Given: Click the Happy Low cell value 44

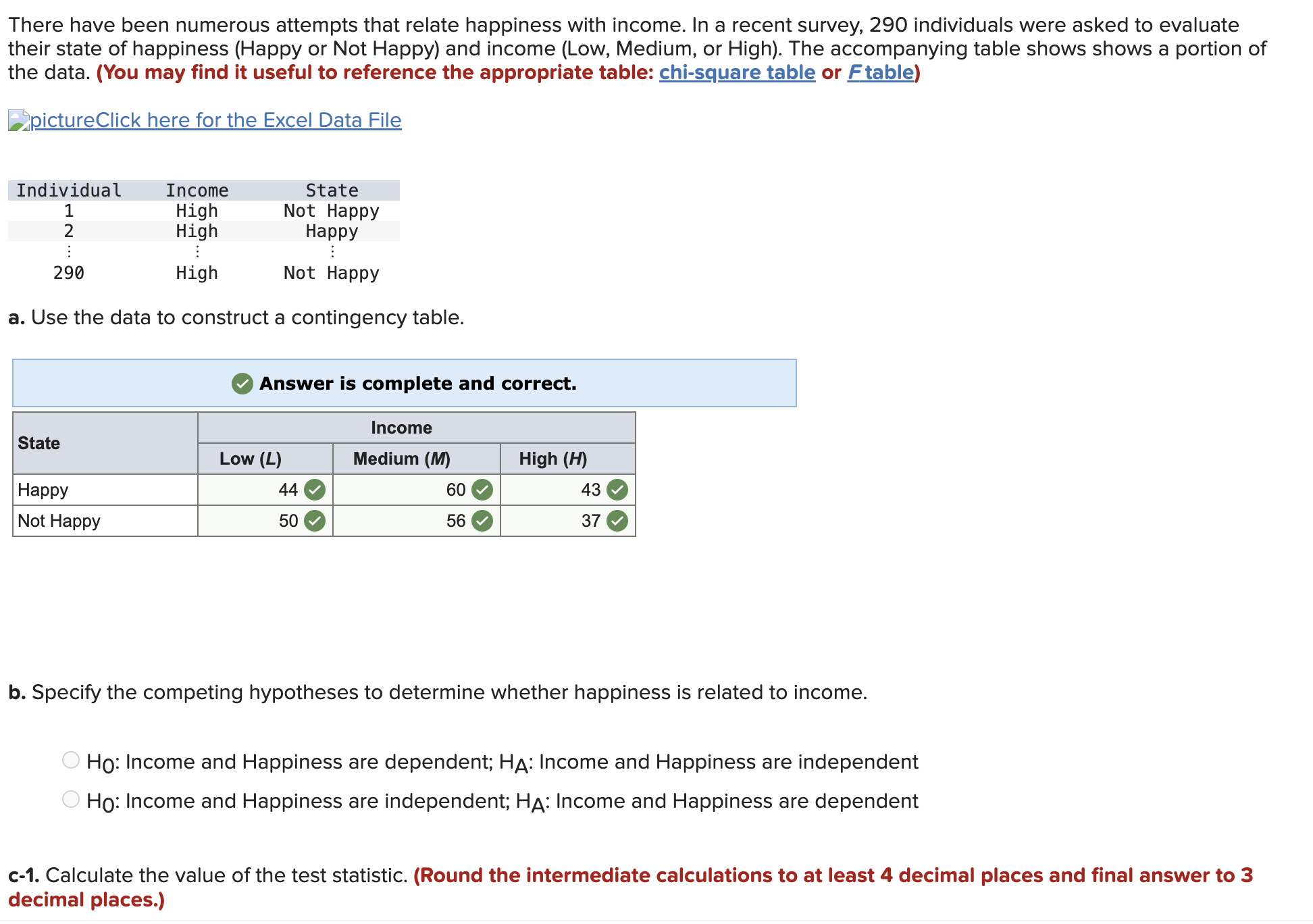Looking at the screenshot, I should point(288,490).
